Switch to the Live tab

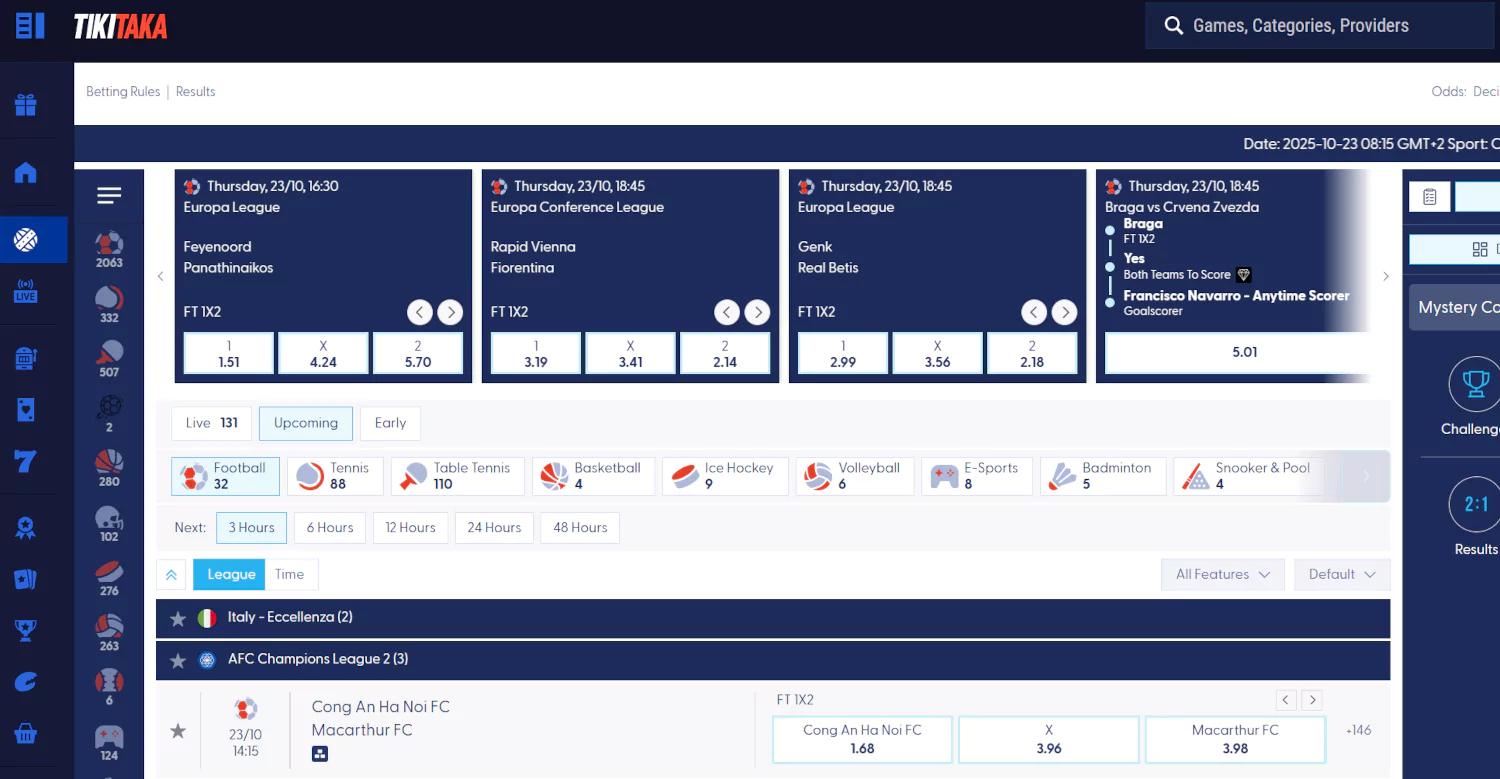pyautogui.click(x=211, y=423)
